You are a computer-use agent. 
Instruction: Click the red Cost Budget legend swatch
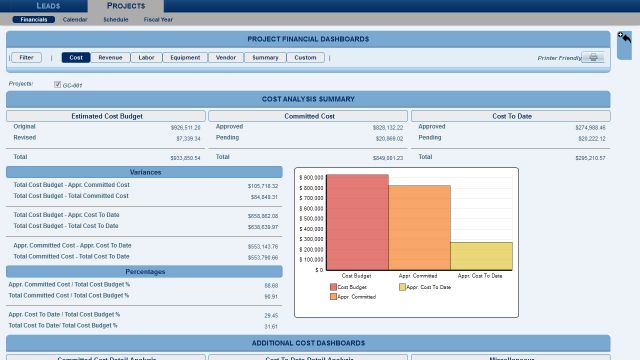333,287
